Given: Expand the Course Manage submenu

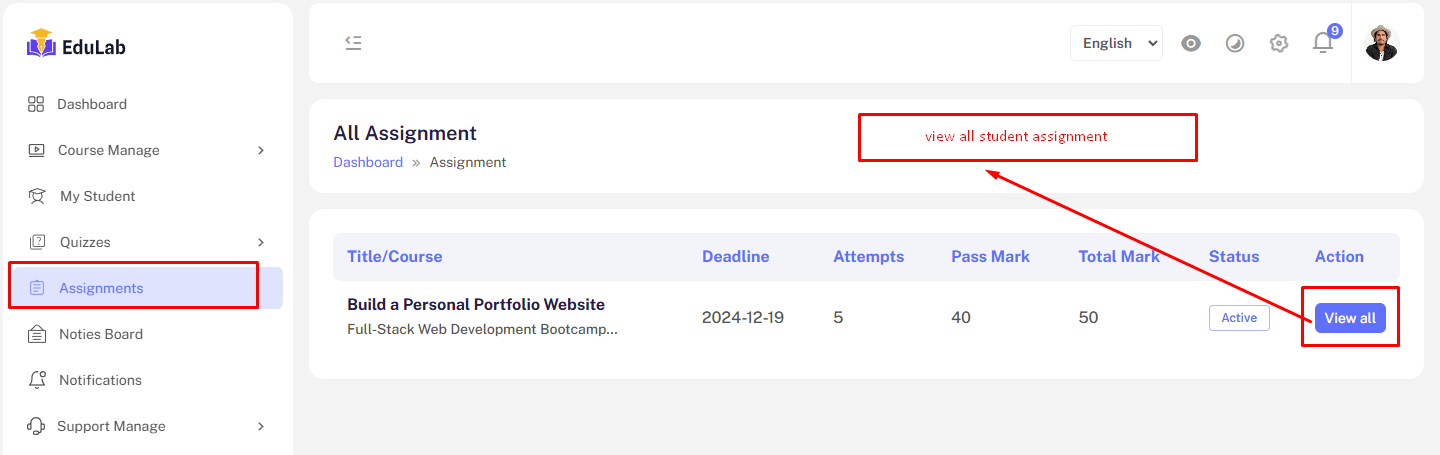Looking at the screenshot, I should [x=261, y=150].
